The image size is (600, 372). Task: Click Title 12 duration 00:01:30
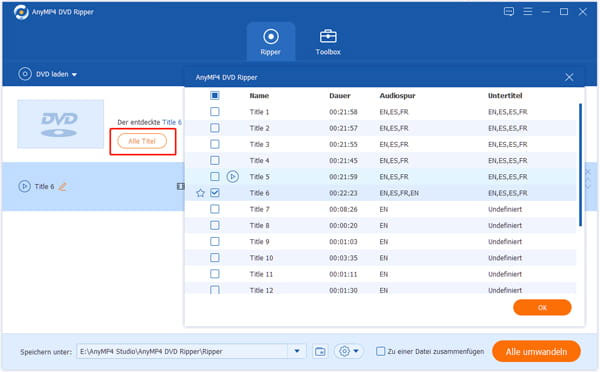click(343, 290)
